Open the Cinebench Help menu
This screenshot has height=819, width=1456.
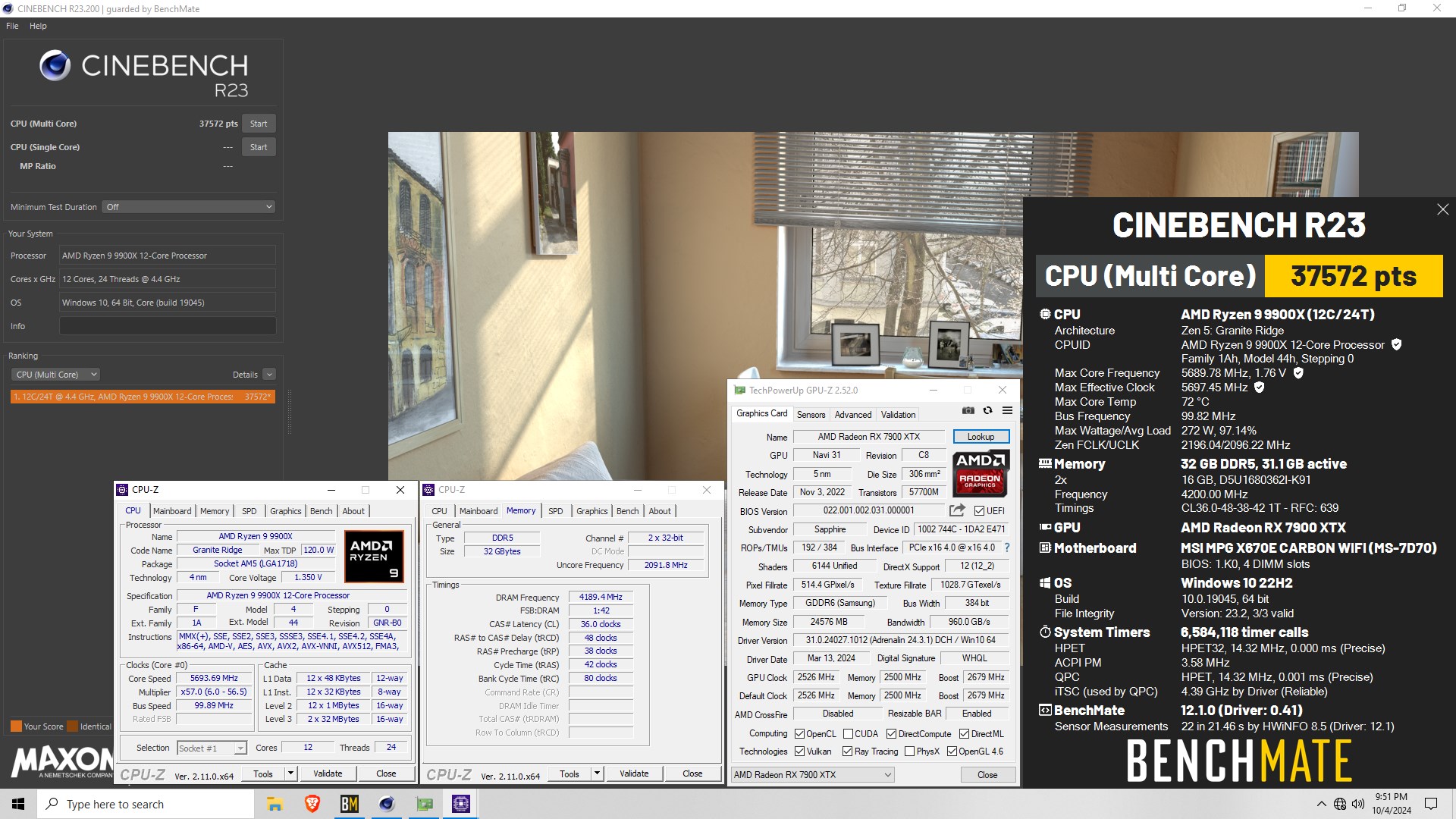pyautogui.click(x=38, y=26)
